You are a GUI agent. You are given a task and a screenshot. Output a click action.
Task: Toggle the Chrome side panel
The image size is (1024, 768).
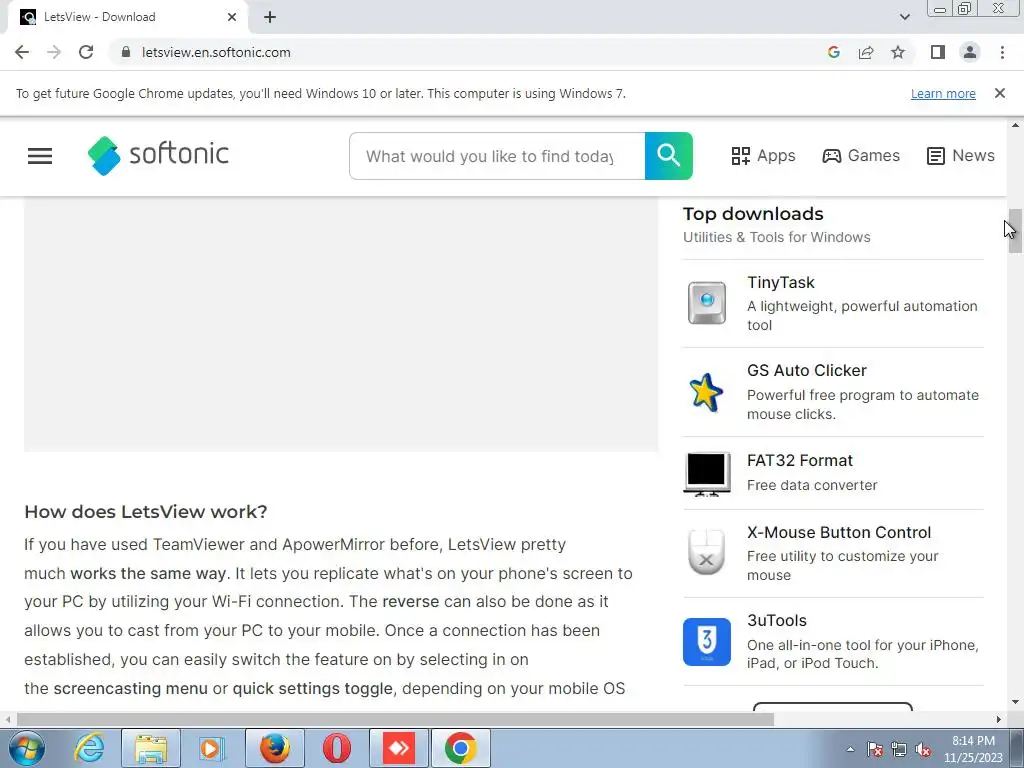pos(938,52)
